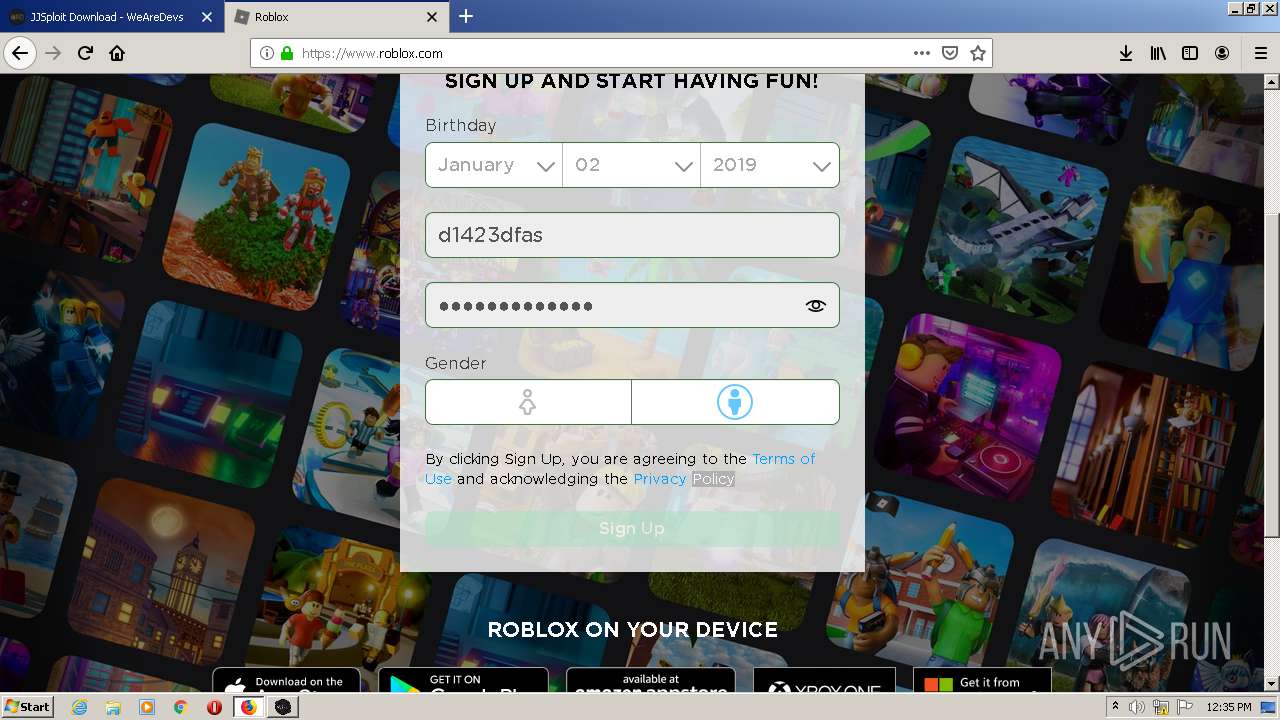This screenshot has height=720, width=1280.
Task: Toggle password visibility with eye icon
Action: pyautogui.click(x=816, y=306)
